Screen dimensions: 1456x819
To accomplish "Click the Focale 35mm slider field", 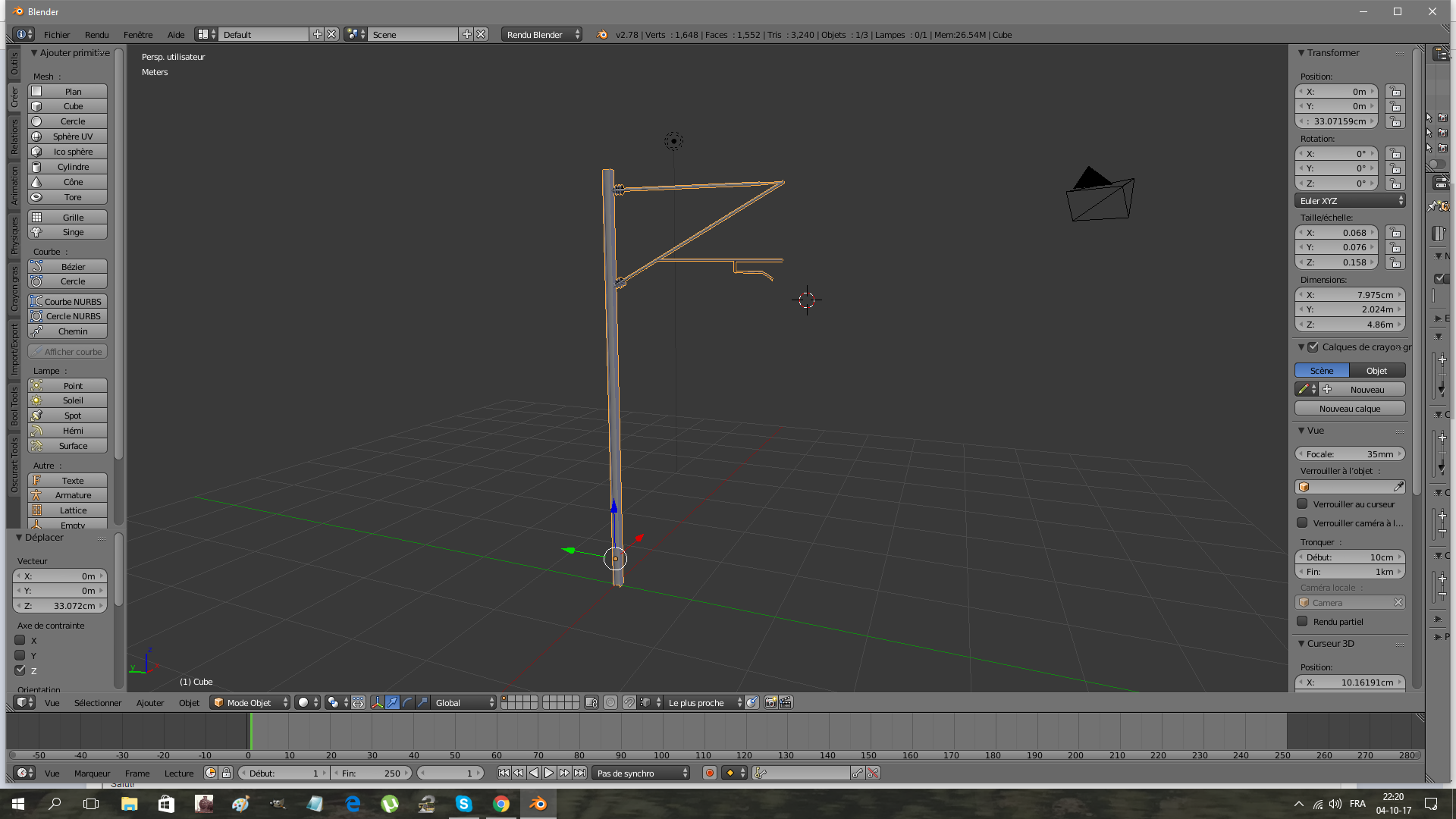I will 1350,453.
